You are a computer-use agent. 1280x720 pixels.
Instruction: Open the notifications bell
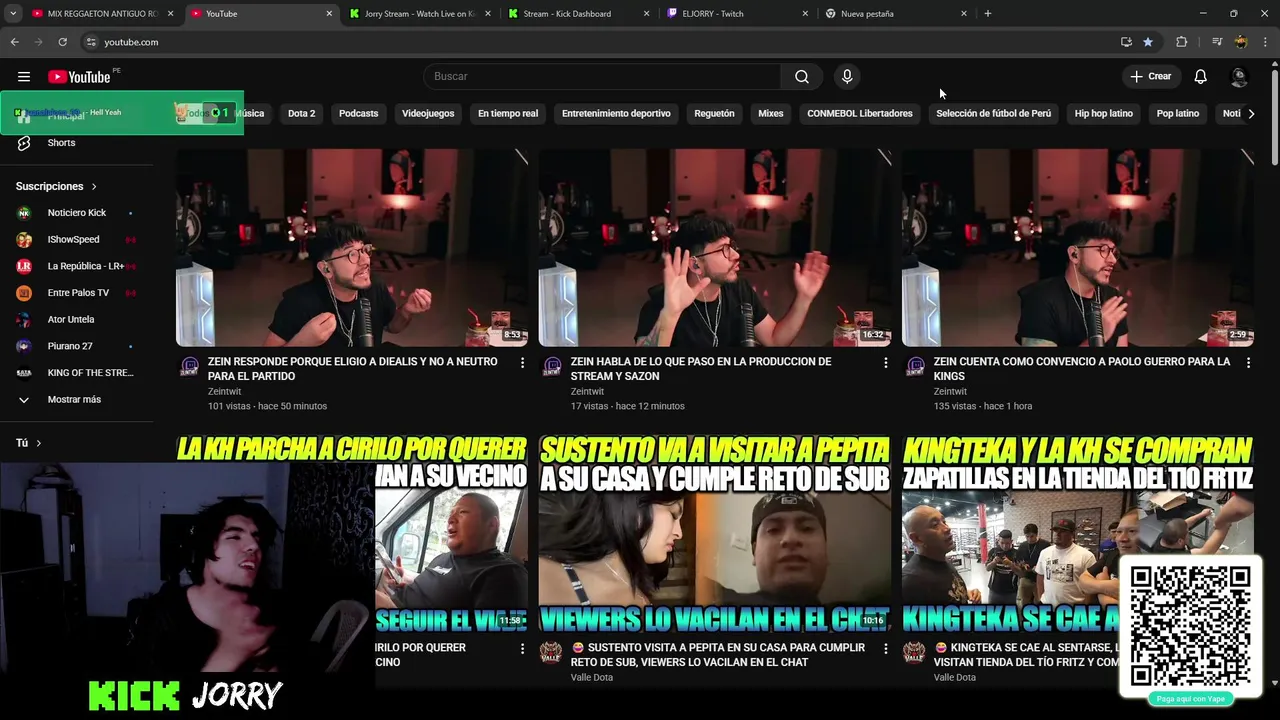point(1200,76)
